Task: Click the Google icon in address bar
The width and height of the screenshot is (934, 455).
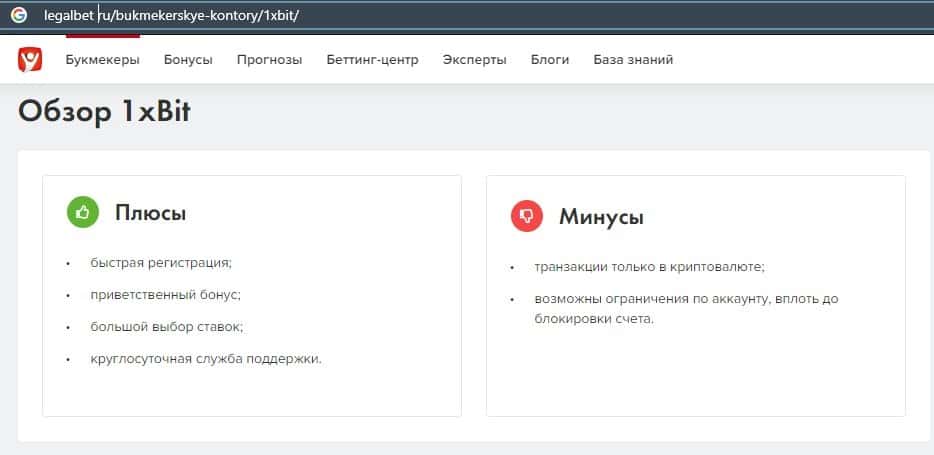Action: pos(18,15)
